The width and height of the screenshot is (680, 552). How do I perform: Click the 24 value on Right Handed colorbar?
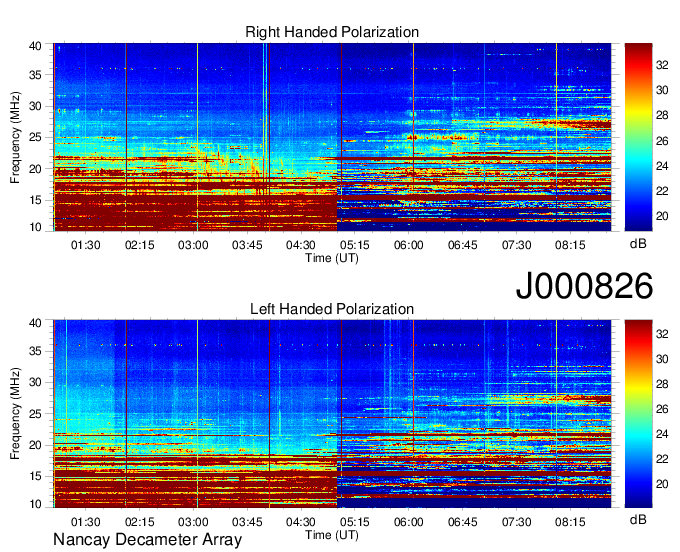[662, 166]
